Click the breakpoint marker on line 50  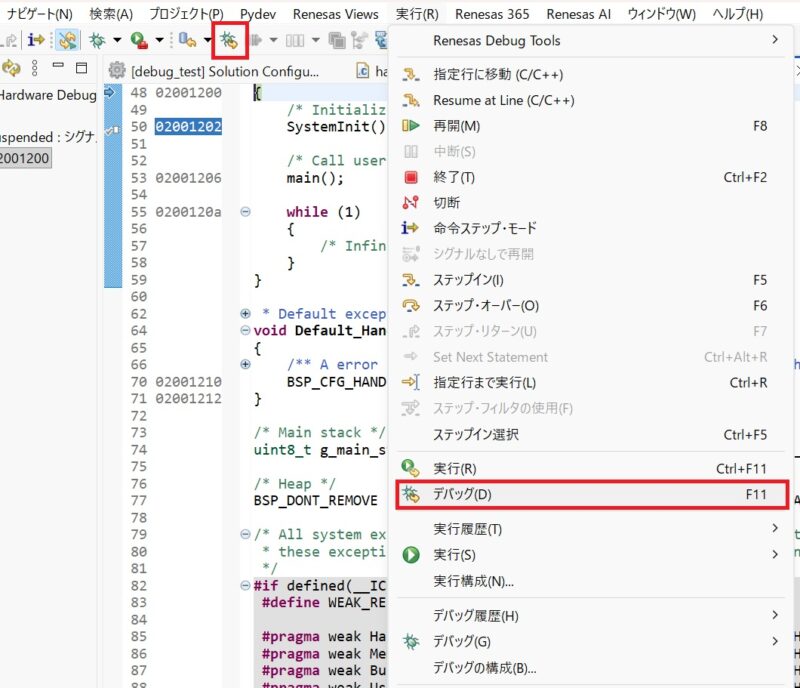click(x=112, y=128)
